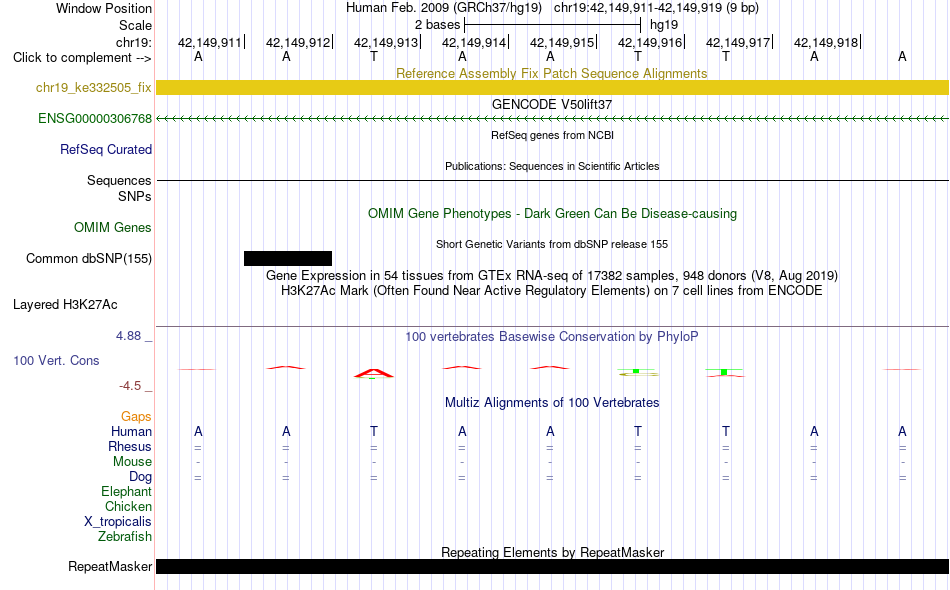Viewport: 950px width, 590px height.
Task: Click the RefSeq genes from NCBI title
Action: [552, 135]
